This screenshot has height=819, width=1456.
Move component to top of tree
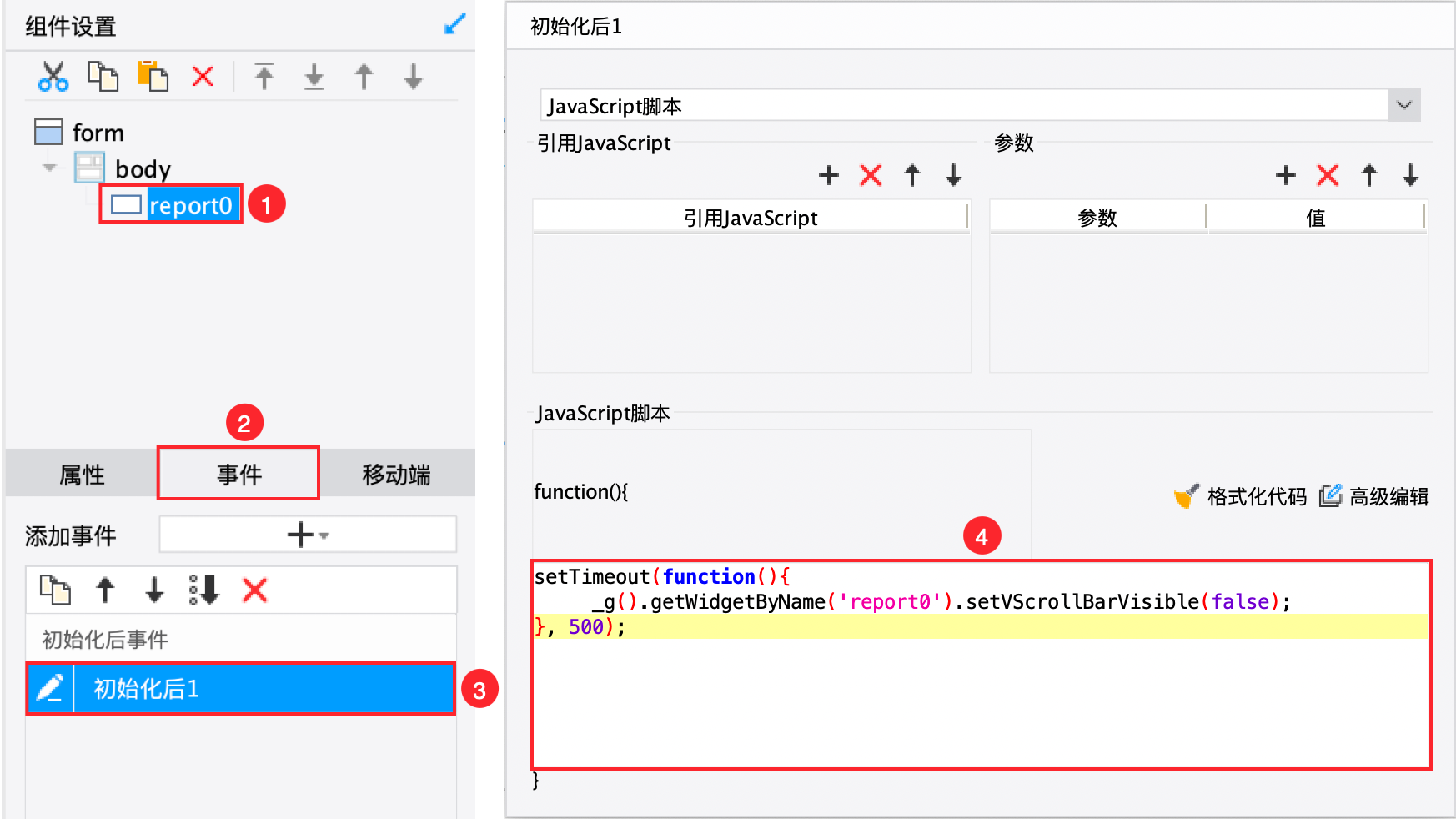point(264,77)
